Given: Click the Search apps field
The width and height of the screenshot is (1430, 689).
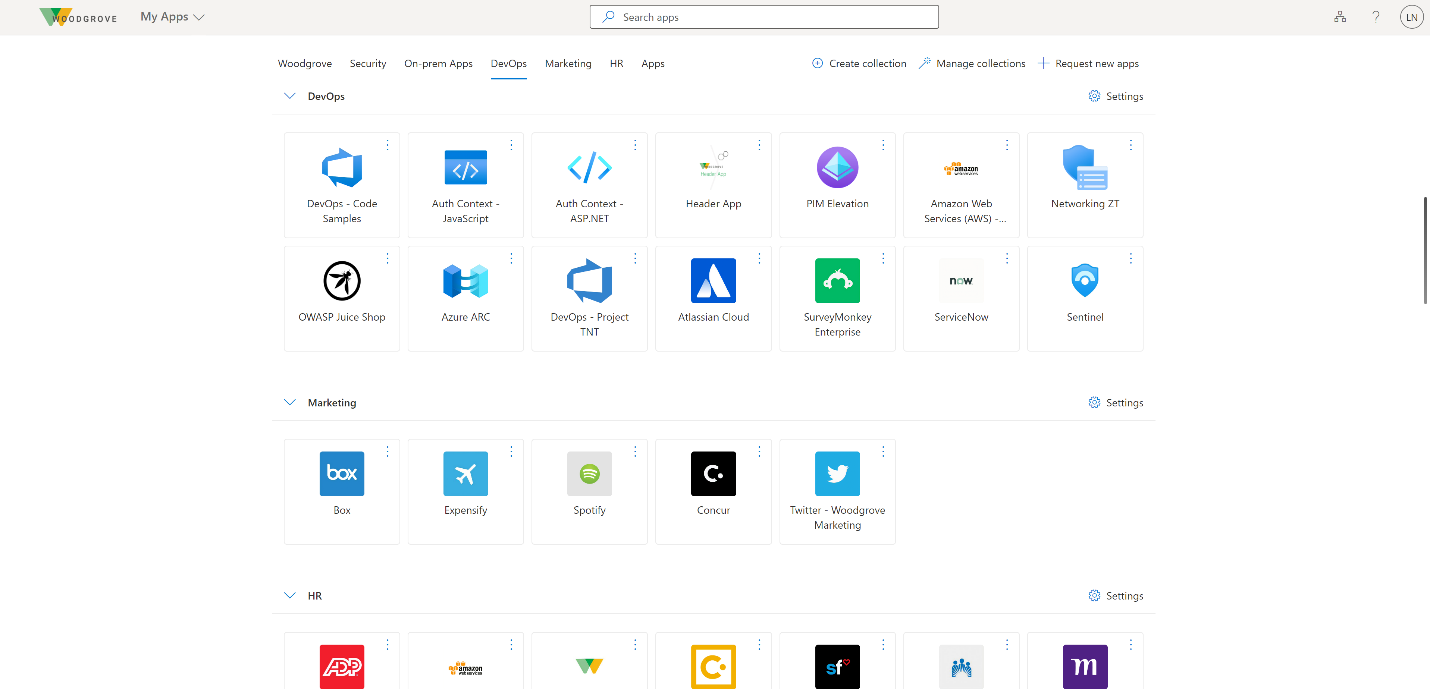Looking at the screenshot, I should point(764,17).
